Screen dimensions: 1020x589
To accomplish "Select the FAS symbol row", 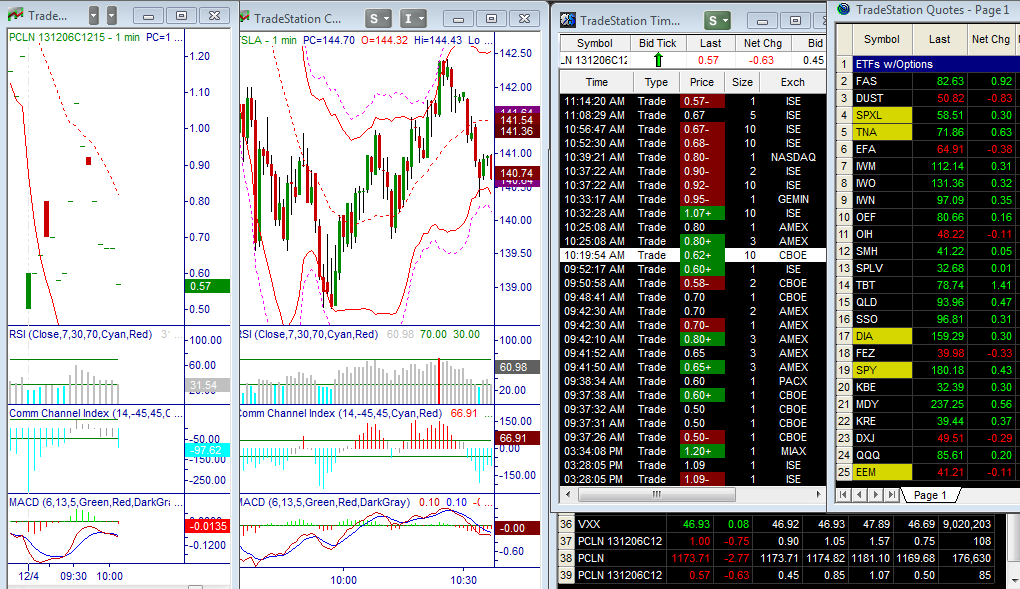I will coord(882,81).
